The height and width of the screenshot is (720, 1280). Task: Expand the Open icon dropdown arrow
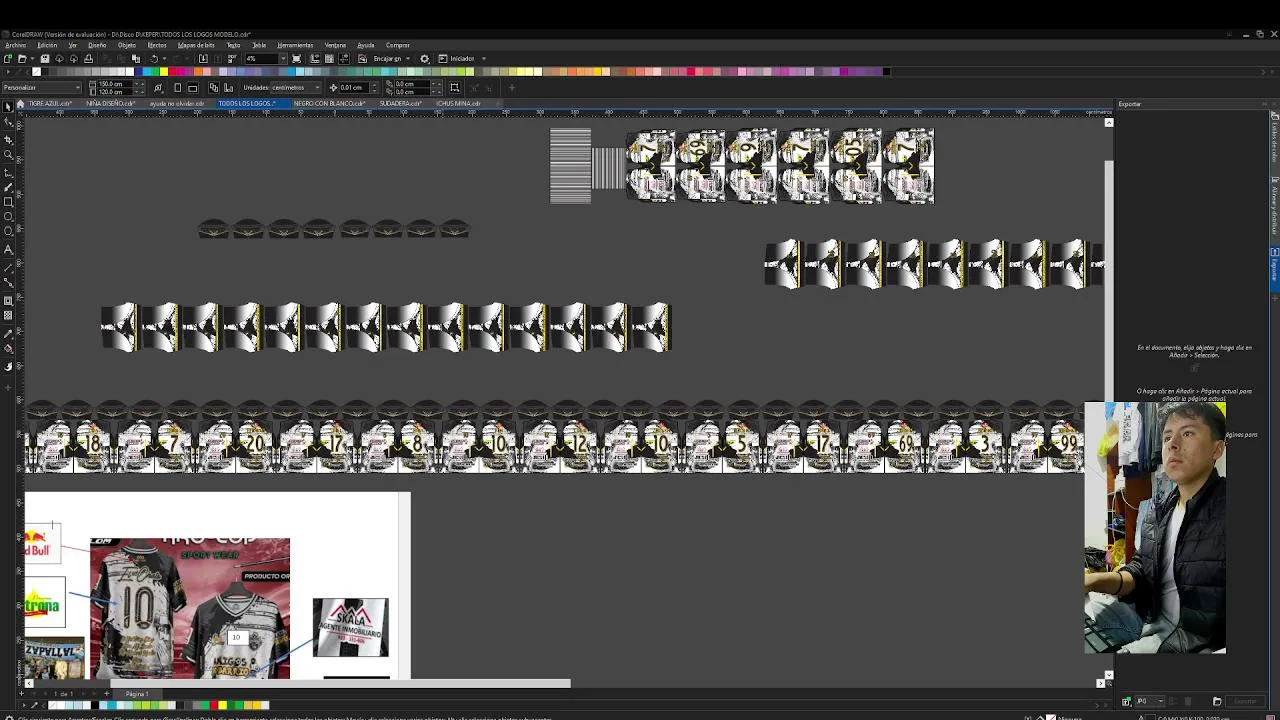pos(32,58)
